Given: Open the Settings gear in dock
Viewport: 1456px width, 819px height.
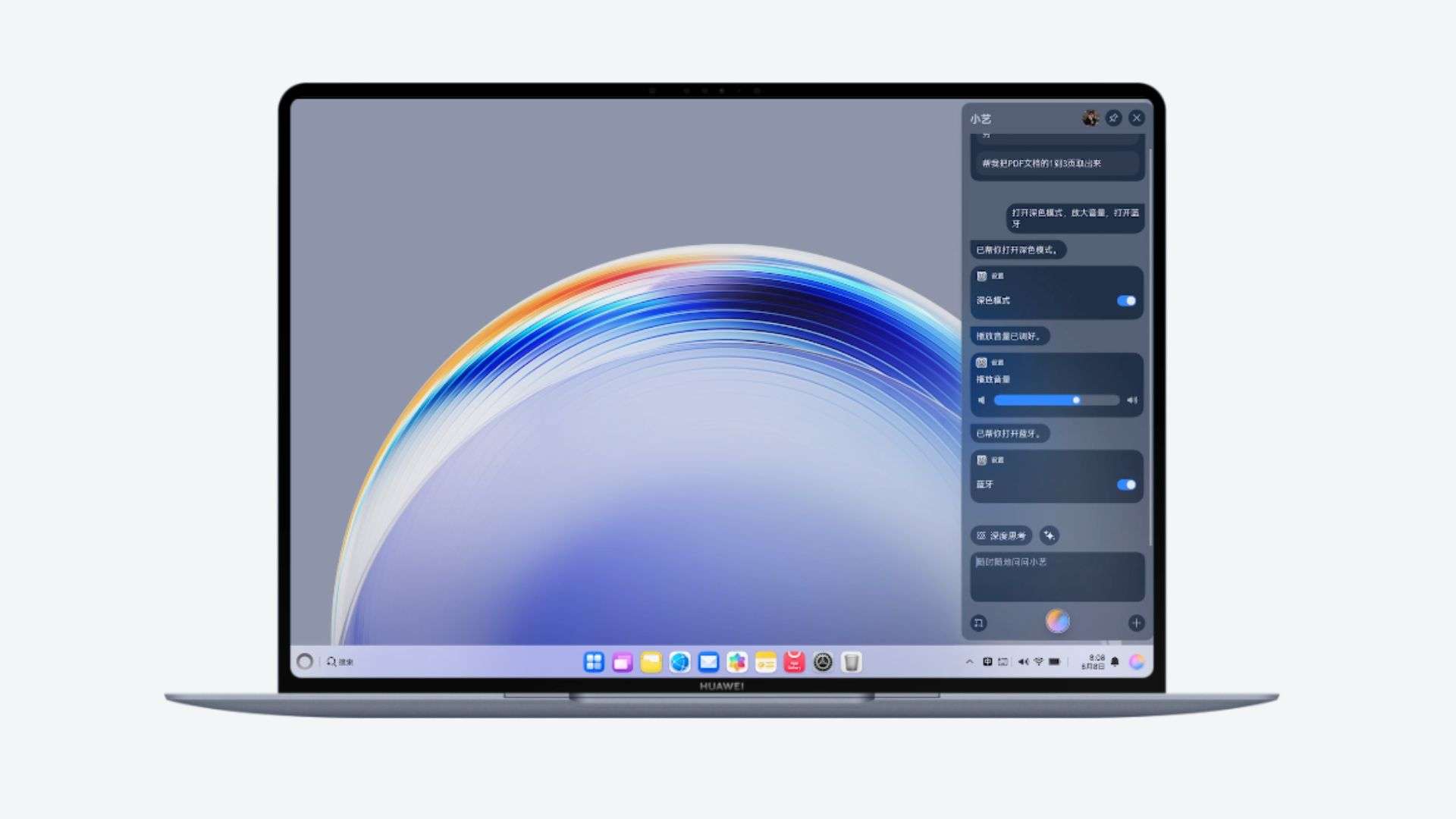Looking at the screenshot, I should (x=823, y=662).
